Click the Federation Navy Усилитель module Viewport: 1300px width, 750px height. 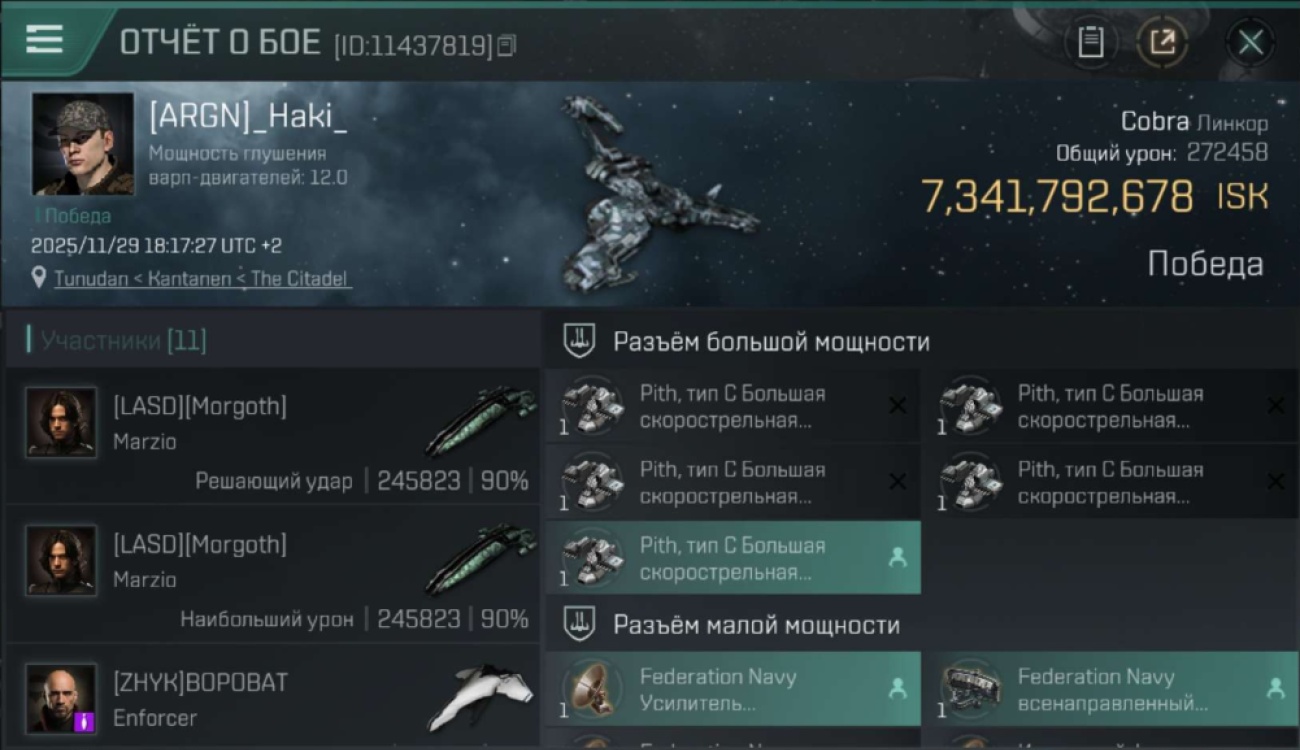click(x=733, y=689)
